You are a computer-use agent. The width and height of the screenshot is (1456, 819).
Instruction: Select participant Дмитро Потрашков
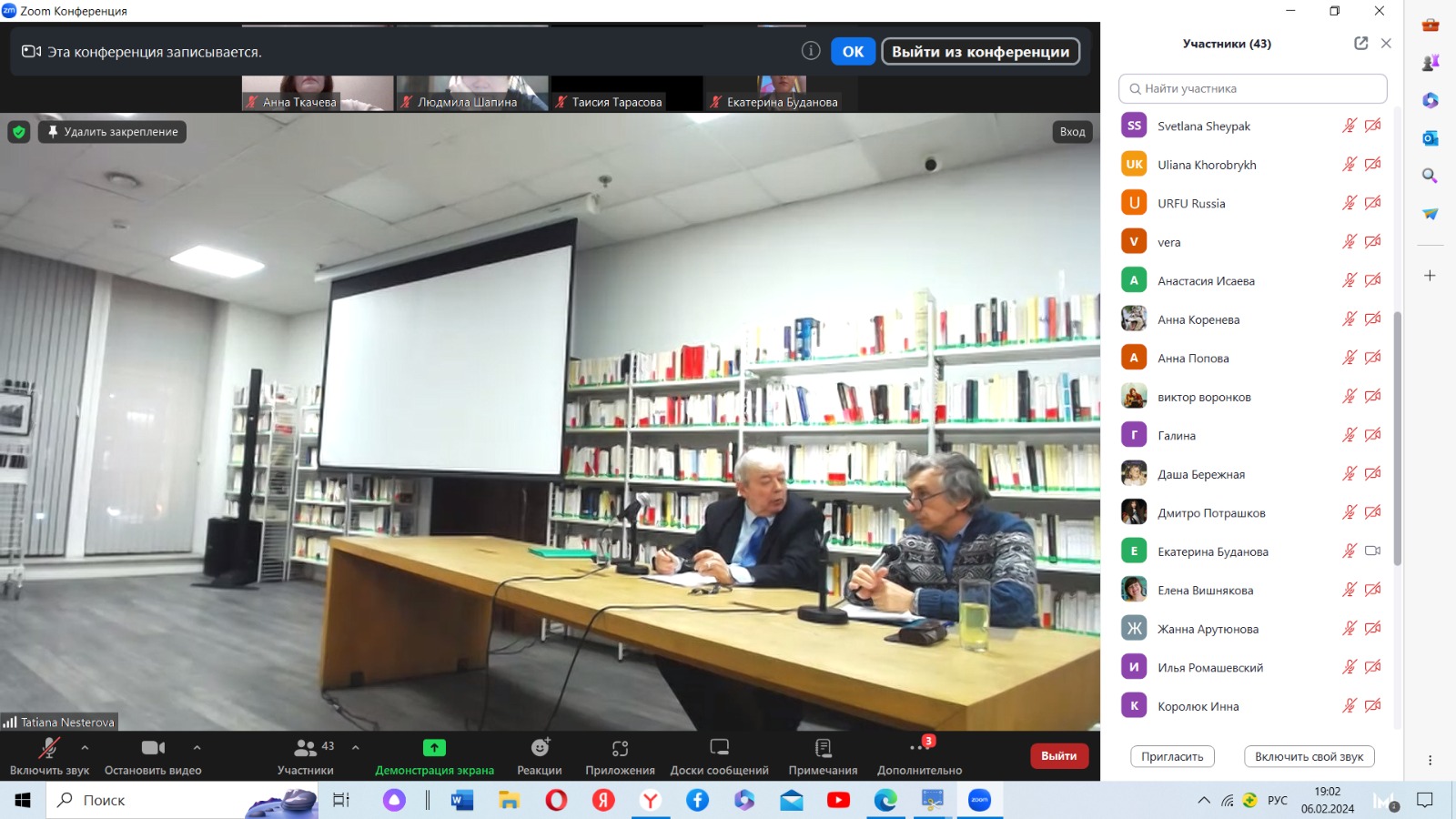click(1252, 512)
